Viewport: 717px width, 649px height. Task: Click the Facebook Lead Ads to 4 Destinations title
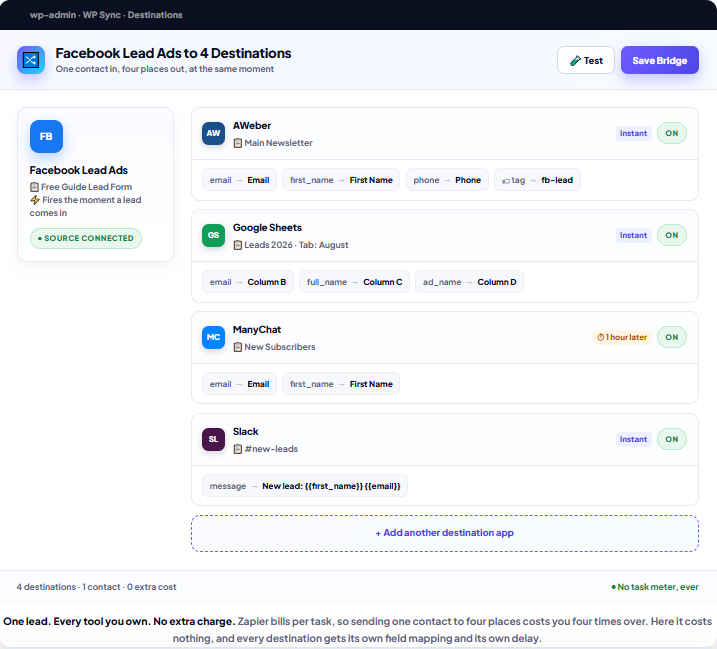tap(173, 53)
